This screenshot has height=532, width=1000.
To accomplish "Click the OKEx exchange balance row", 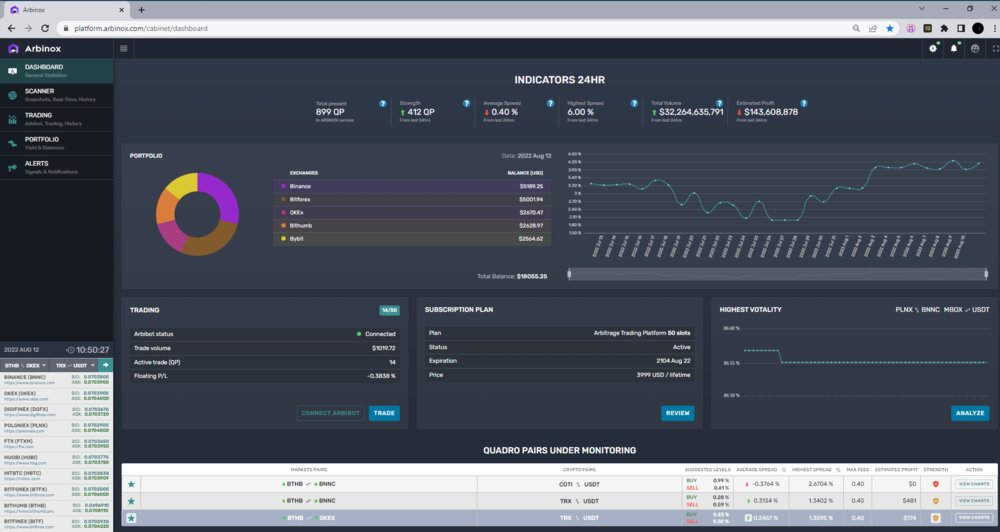I will point(412,212).
